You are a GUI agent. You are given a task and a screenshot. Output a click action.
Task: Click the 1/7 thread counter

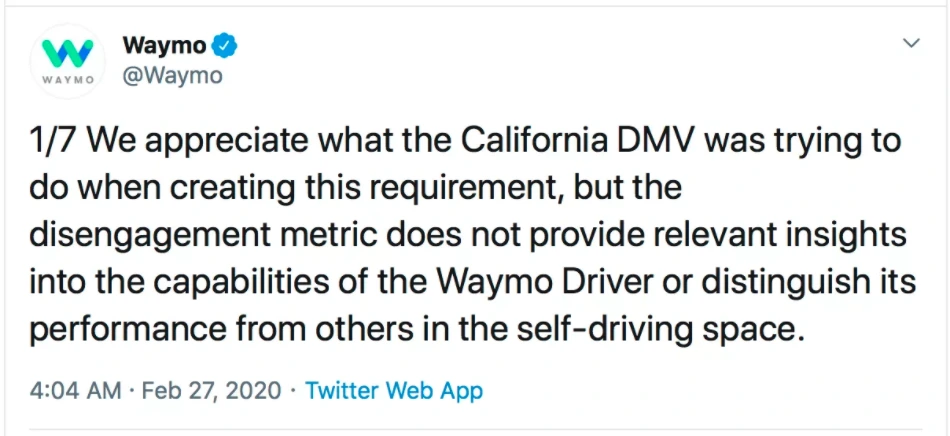pos(51,142)
